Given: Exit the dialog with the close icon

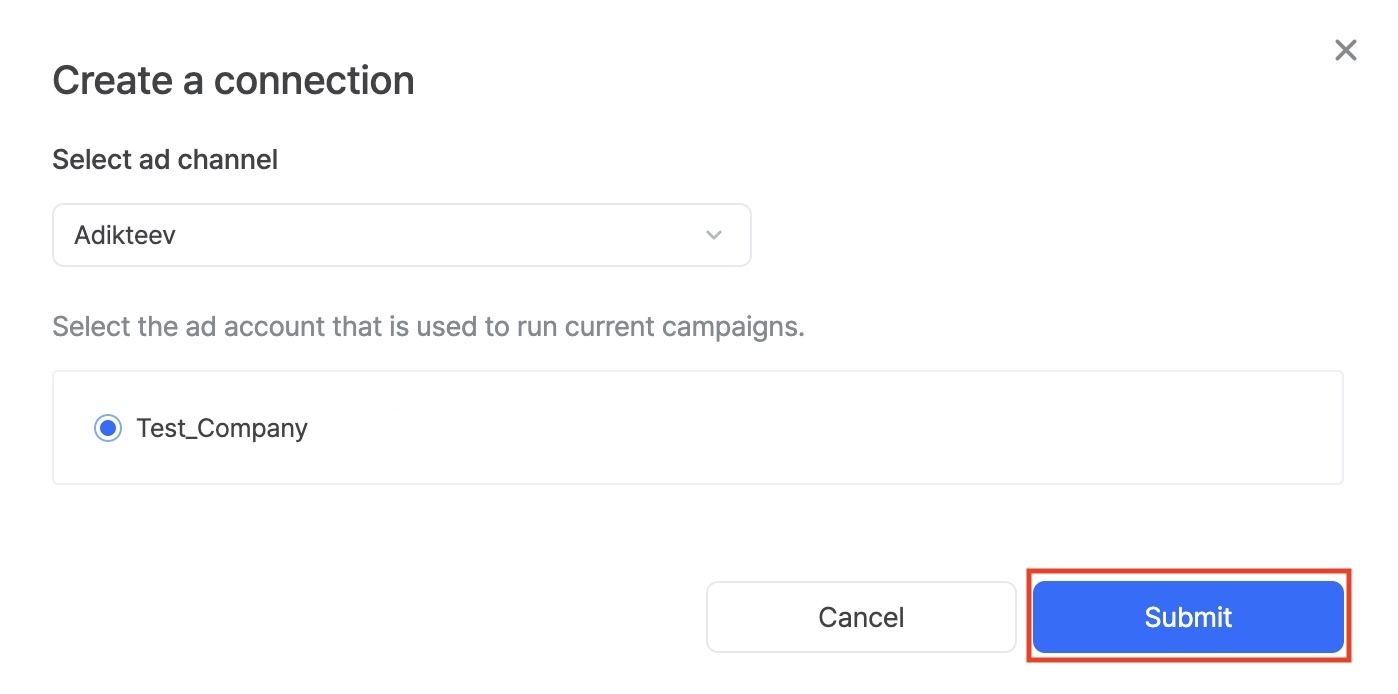Looking at the screenshot, I should pyautogui.click(x=1345, y=51).
